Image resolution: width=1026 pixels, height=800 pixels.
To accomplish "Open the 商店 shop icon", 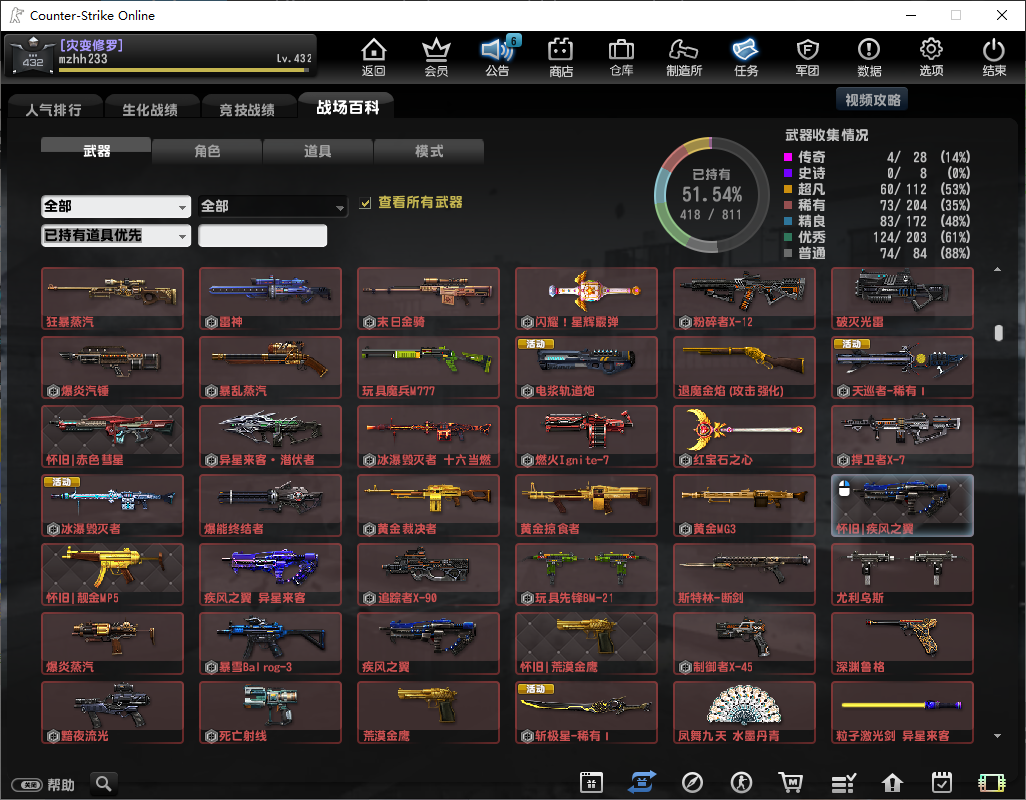I will 561,57.
